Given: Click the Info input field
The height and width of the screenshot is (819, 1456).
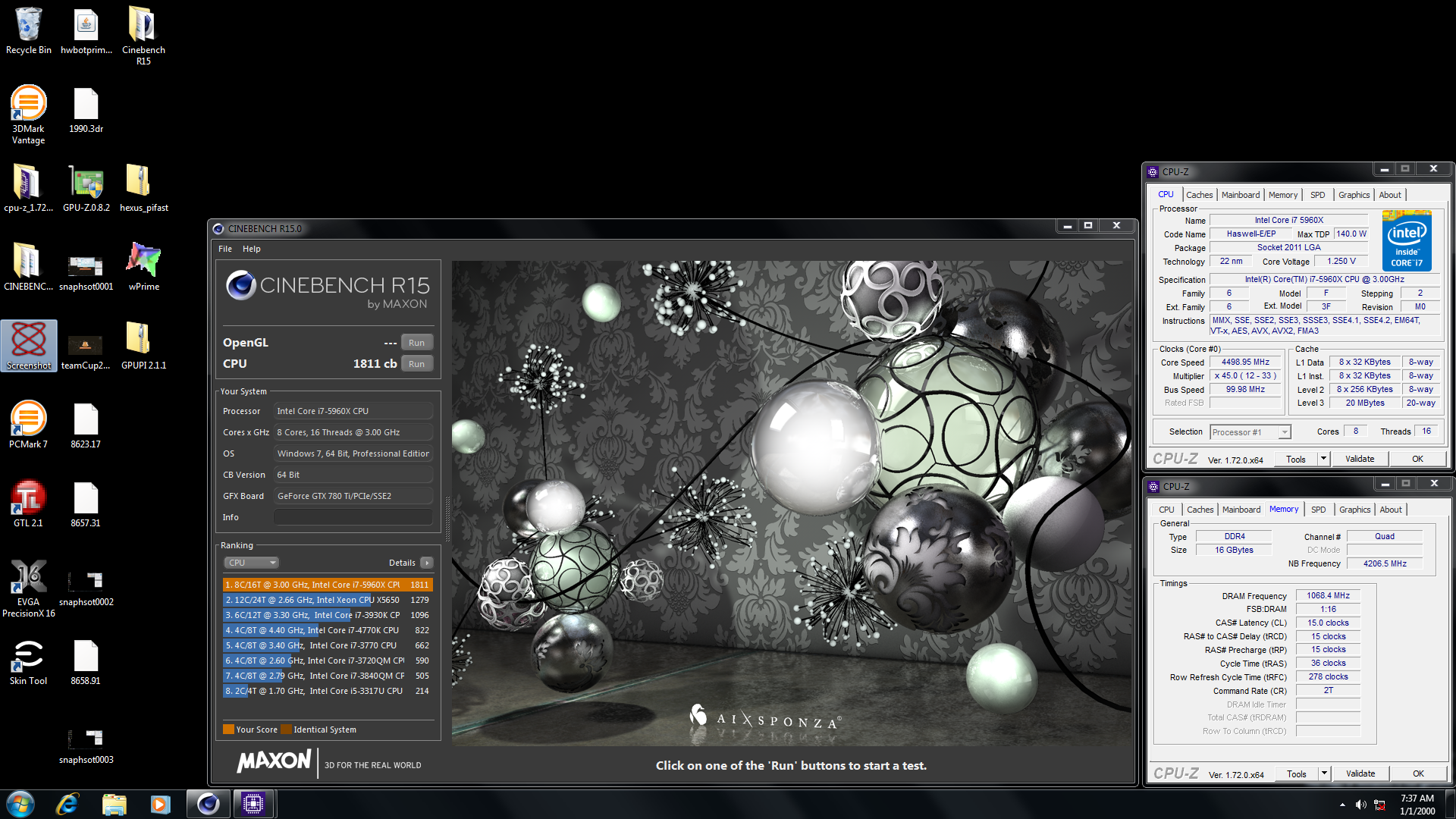Looking at the screenshot, I should coord(353,517).
